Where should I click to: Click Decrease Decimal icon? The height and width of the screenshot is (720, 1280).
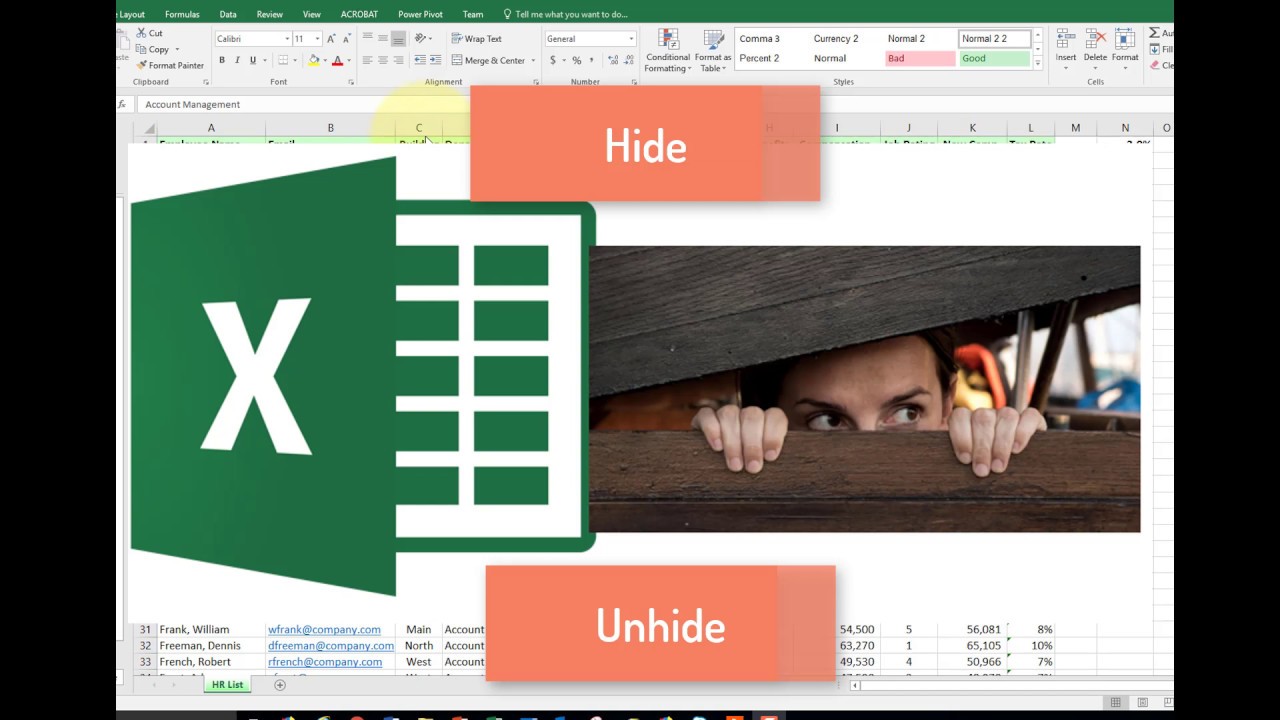pyautogui.click(x=629, y=60)
